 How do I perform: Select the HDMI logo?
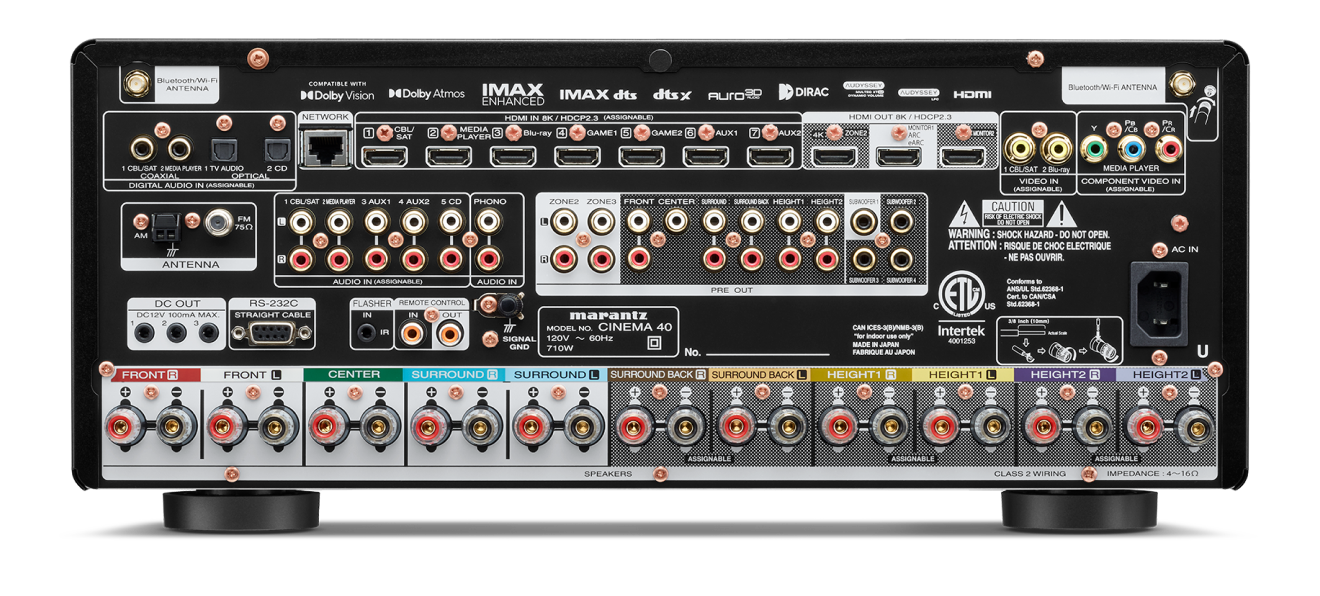[974, 92]
